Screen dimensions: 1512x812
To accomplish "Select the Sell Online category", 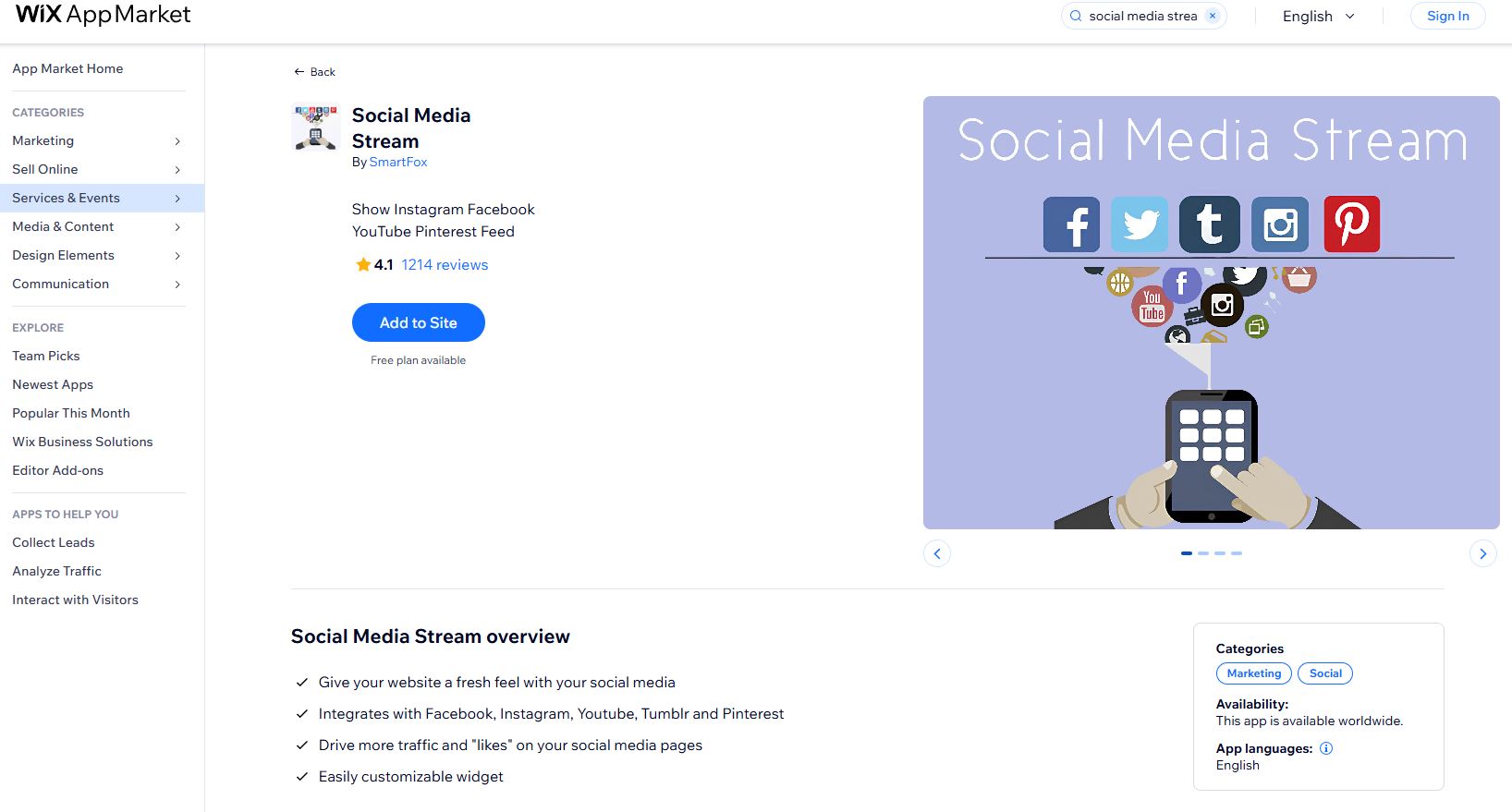I will point(44,169).
